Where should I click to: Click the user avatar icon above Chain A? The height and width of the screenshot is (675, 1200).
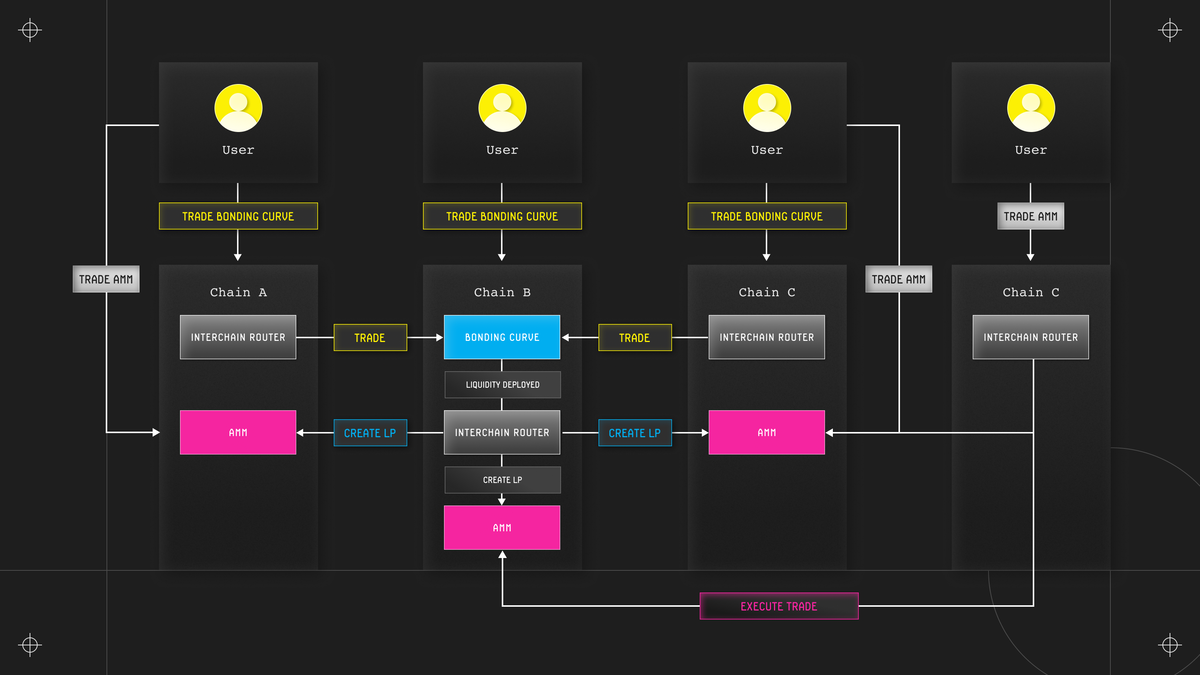coord(238,108)
